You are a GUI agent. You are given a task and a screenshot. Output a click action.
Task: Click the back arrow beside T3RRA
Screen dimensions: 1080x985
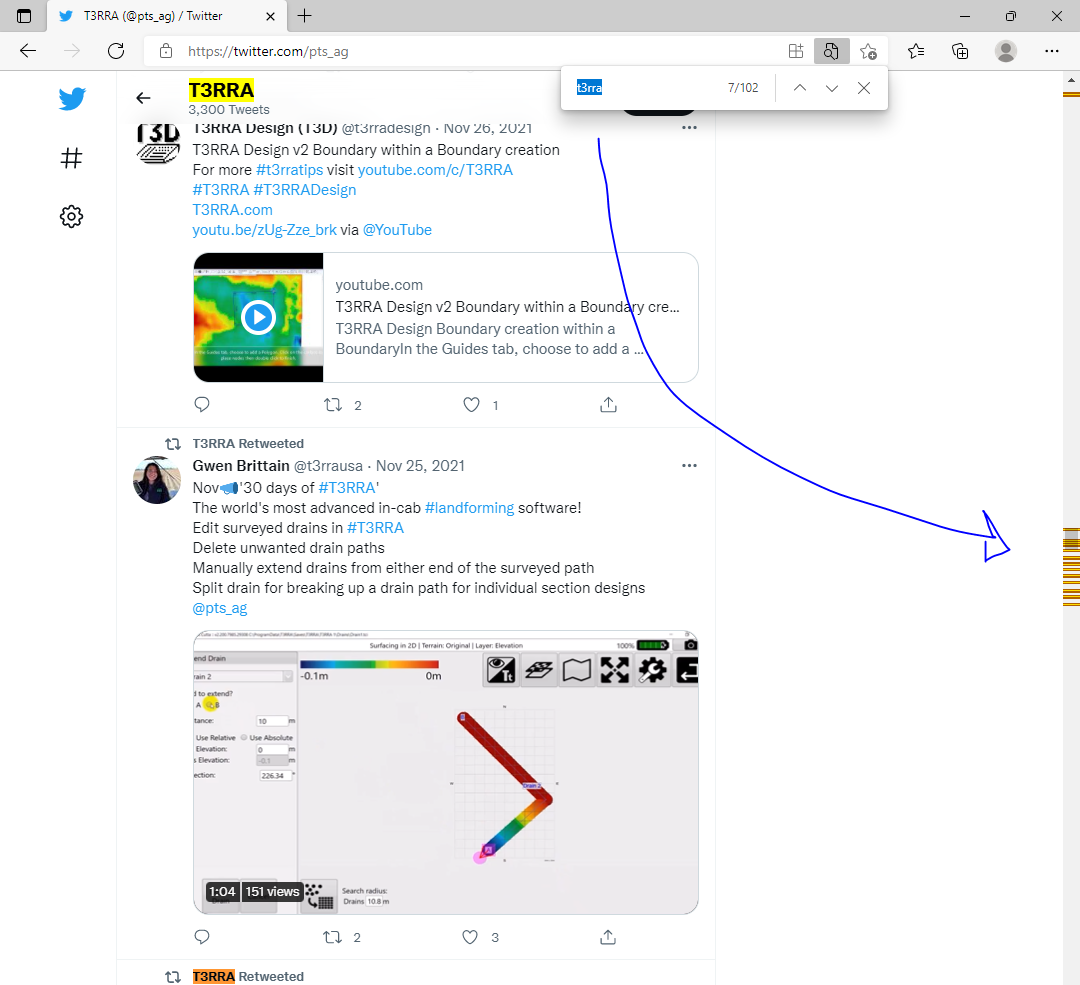tap(143, 98)
